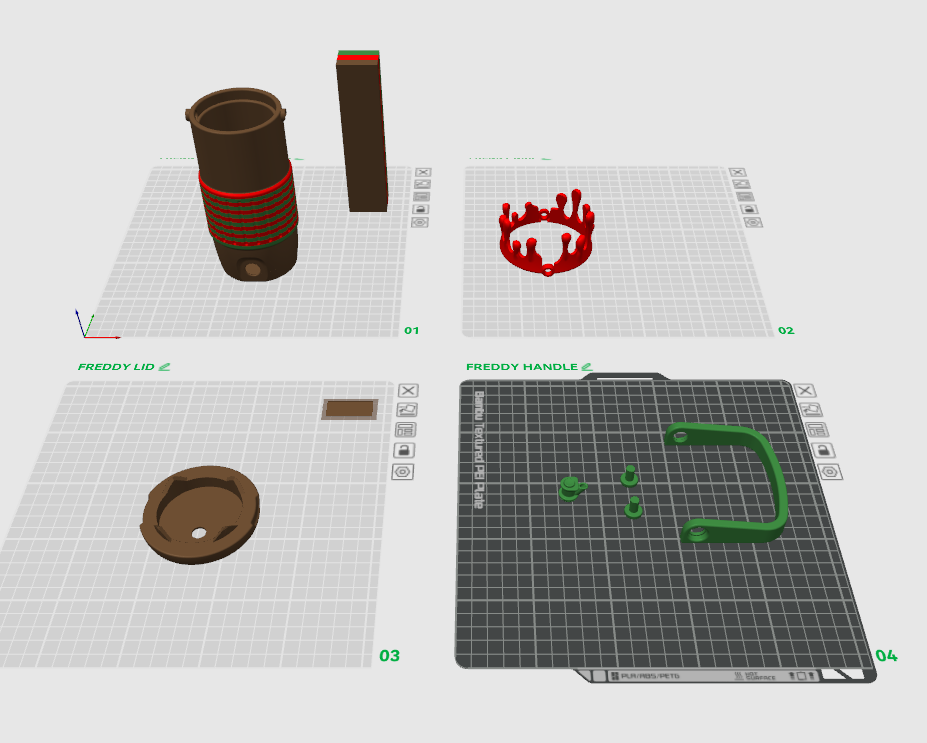Click plate number 03 label
927x743 pixels.
pos(390,656)
